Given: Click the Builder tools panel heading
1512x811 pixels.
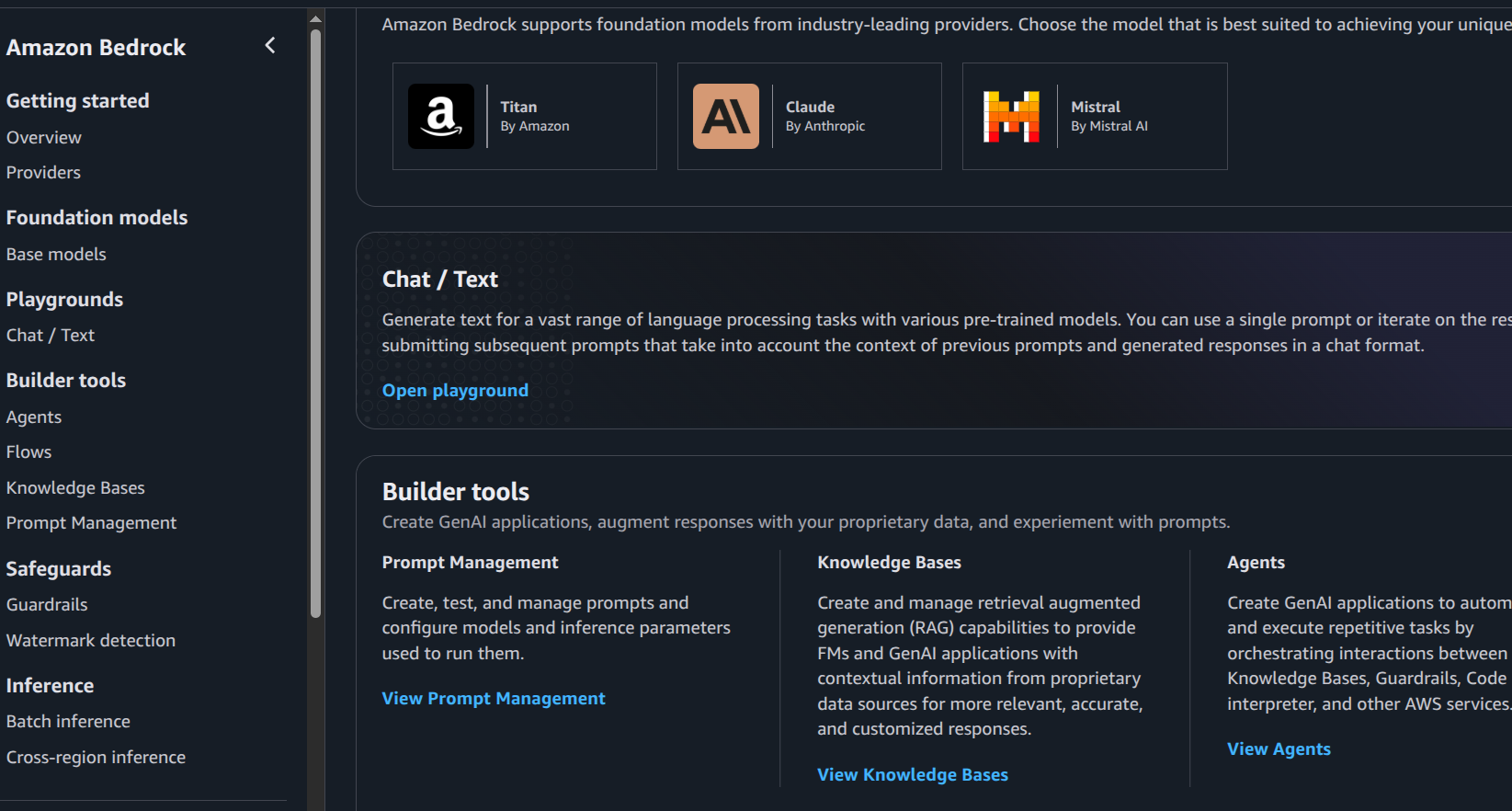Looking at the screenshot, I should pyautogui.click(x=456, y=491).
